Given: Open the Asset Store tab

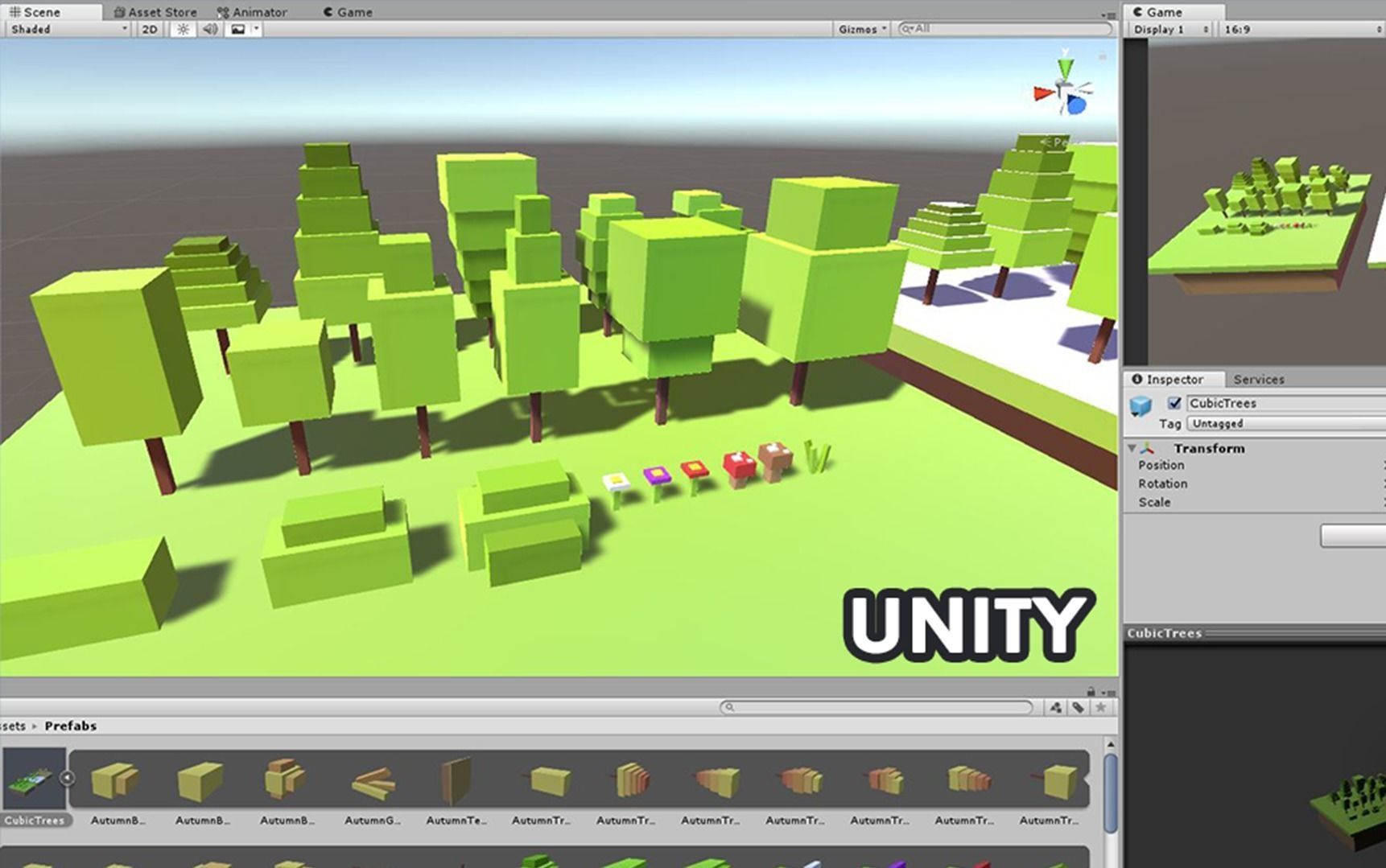Looking at the screenshot, I should (156, 11).
